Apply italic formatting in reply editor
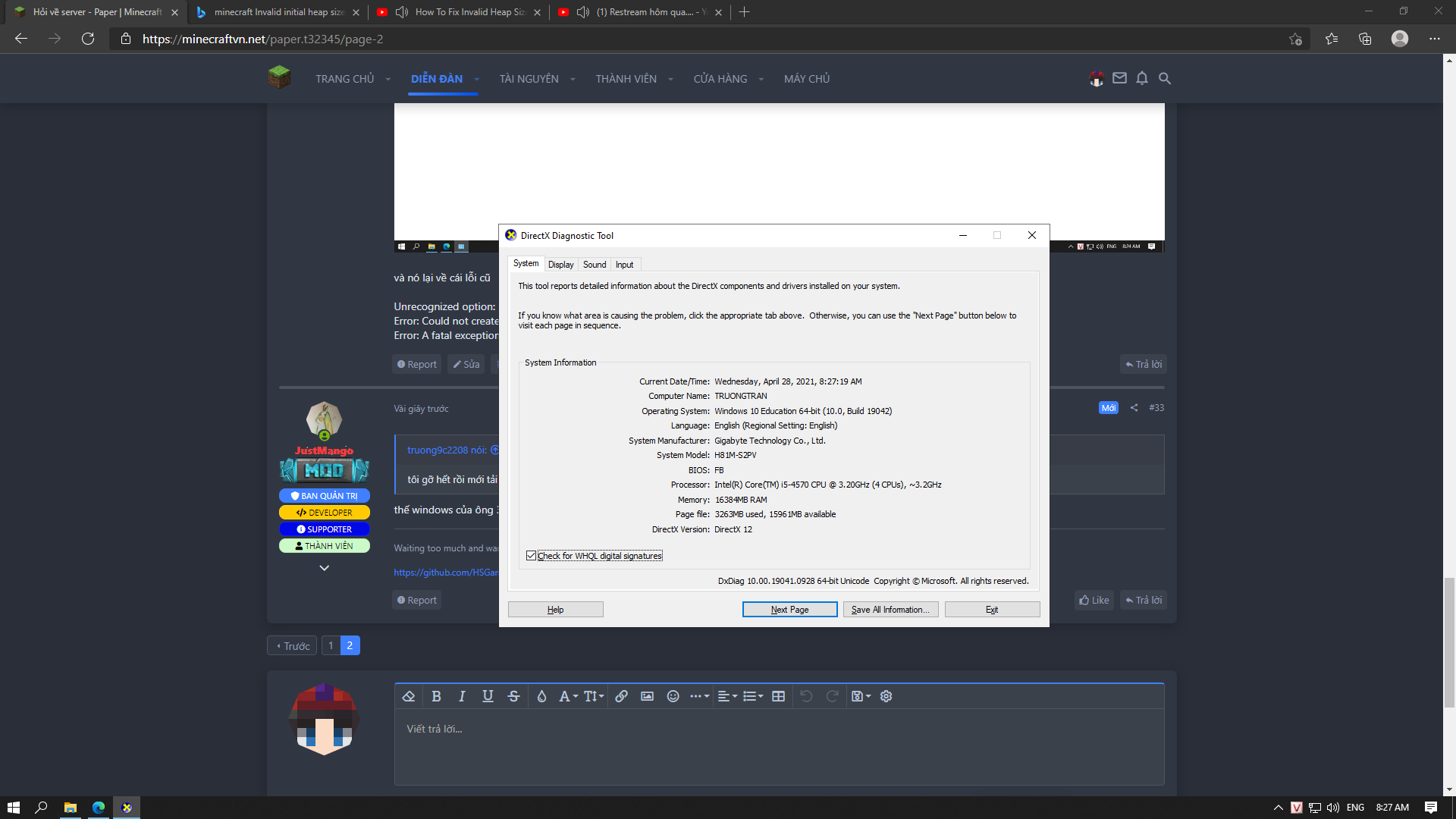 [x=462, y=696]
